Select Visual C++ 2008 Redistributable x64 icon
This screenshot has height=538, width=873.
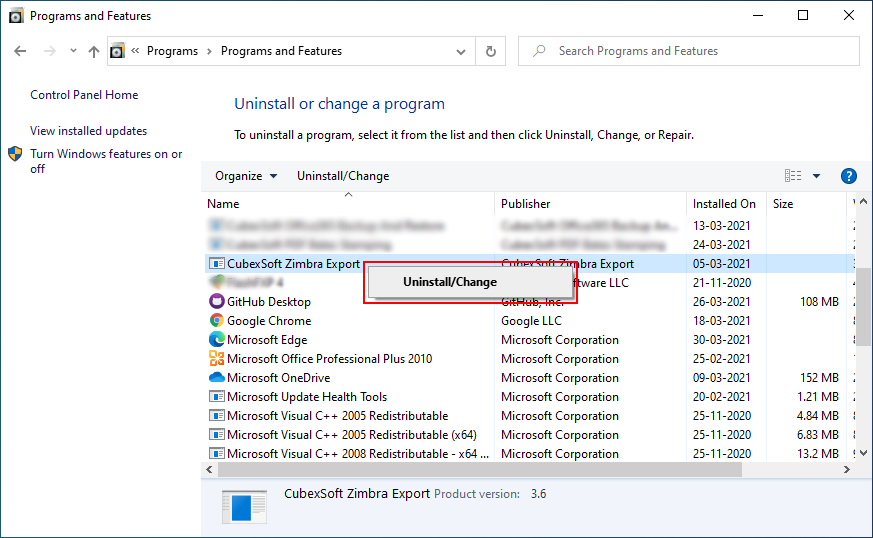tap(217, 453)
